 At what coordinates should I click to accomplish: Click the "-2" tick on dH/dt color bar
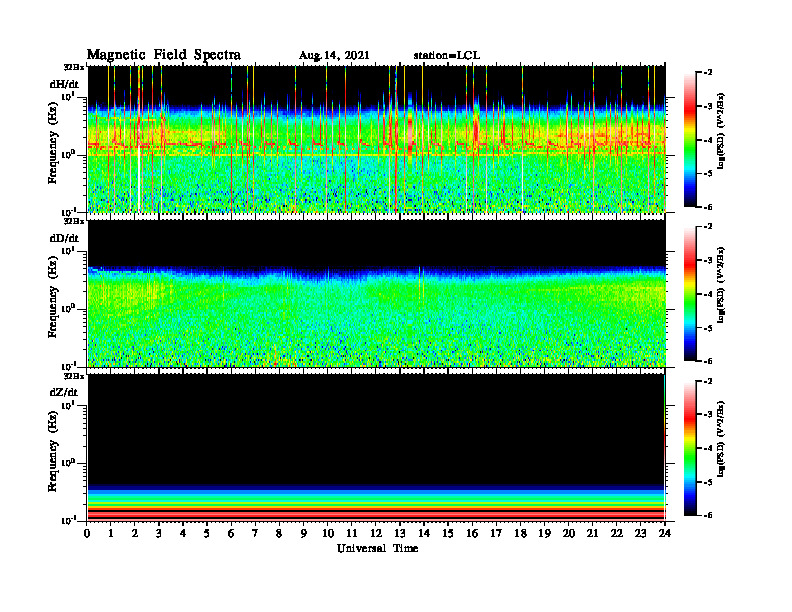tap(707, 73)
